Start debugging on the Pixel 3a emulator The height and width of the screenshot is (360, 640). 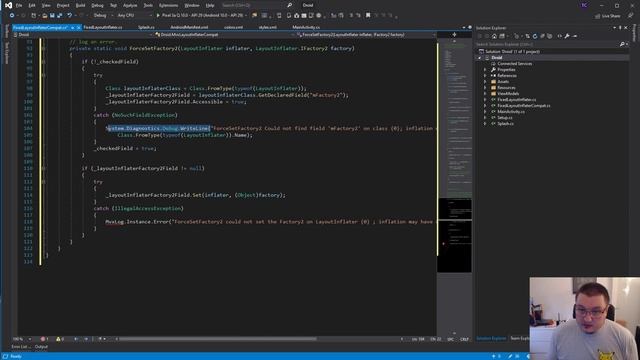200,16
